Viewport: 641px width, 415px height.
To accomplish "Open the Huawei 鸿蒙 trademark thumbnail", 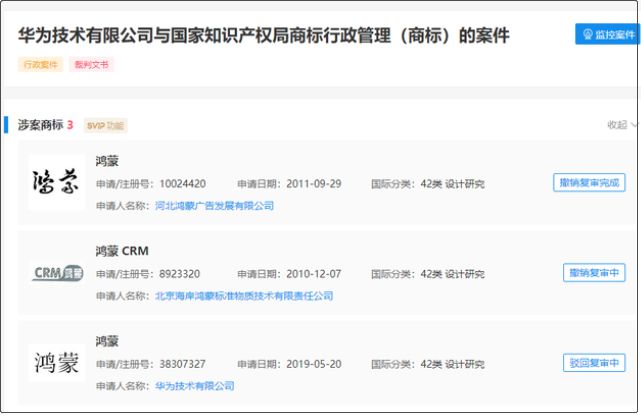I will click(56, 362).
